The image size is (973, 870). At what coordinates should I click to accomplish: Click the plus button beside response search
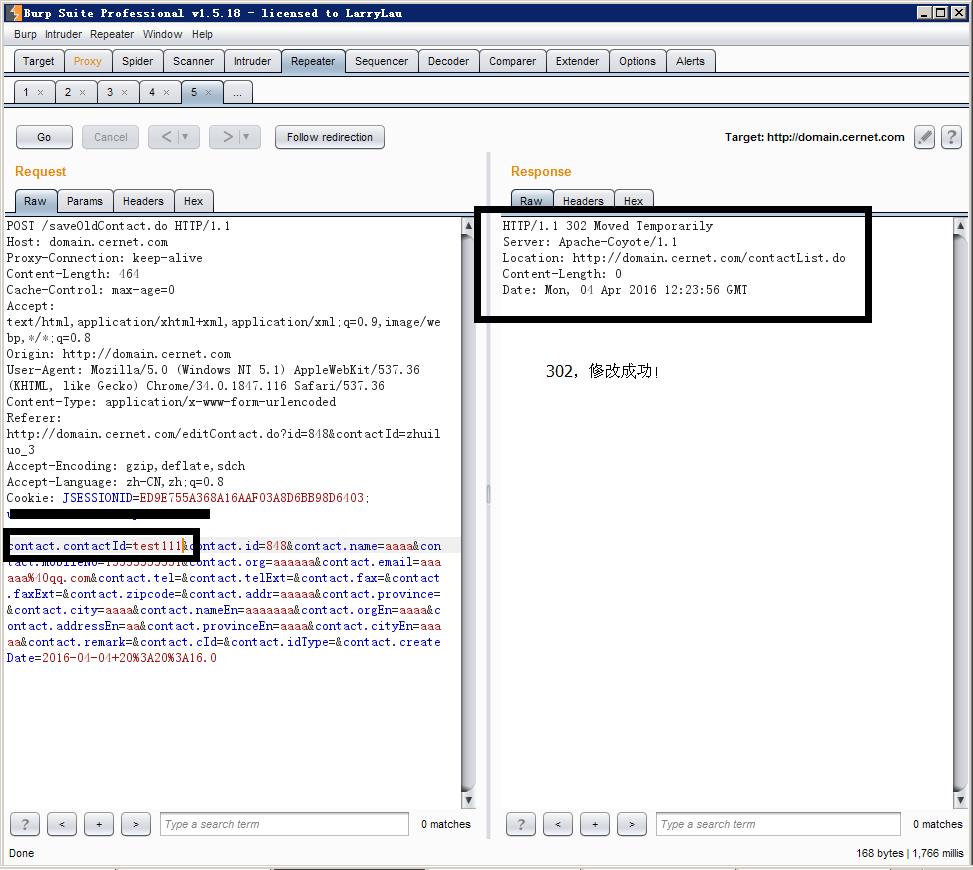[595, 824]
